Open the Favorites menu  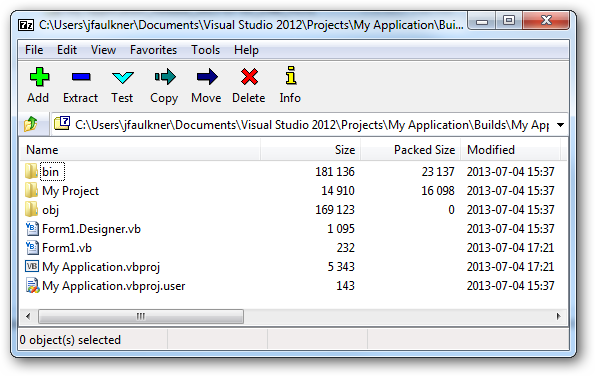pyautogui.click(x=153, y=50)
